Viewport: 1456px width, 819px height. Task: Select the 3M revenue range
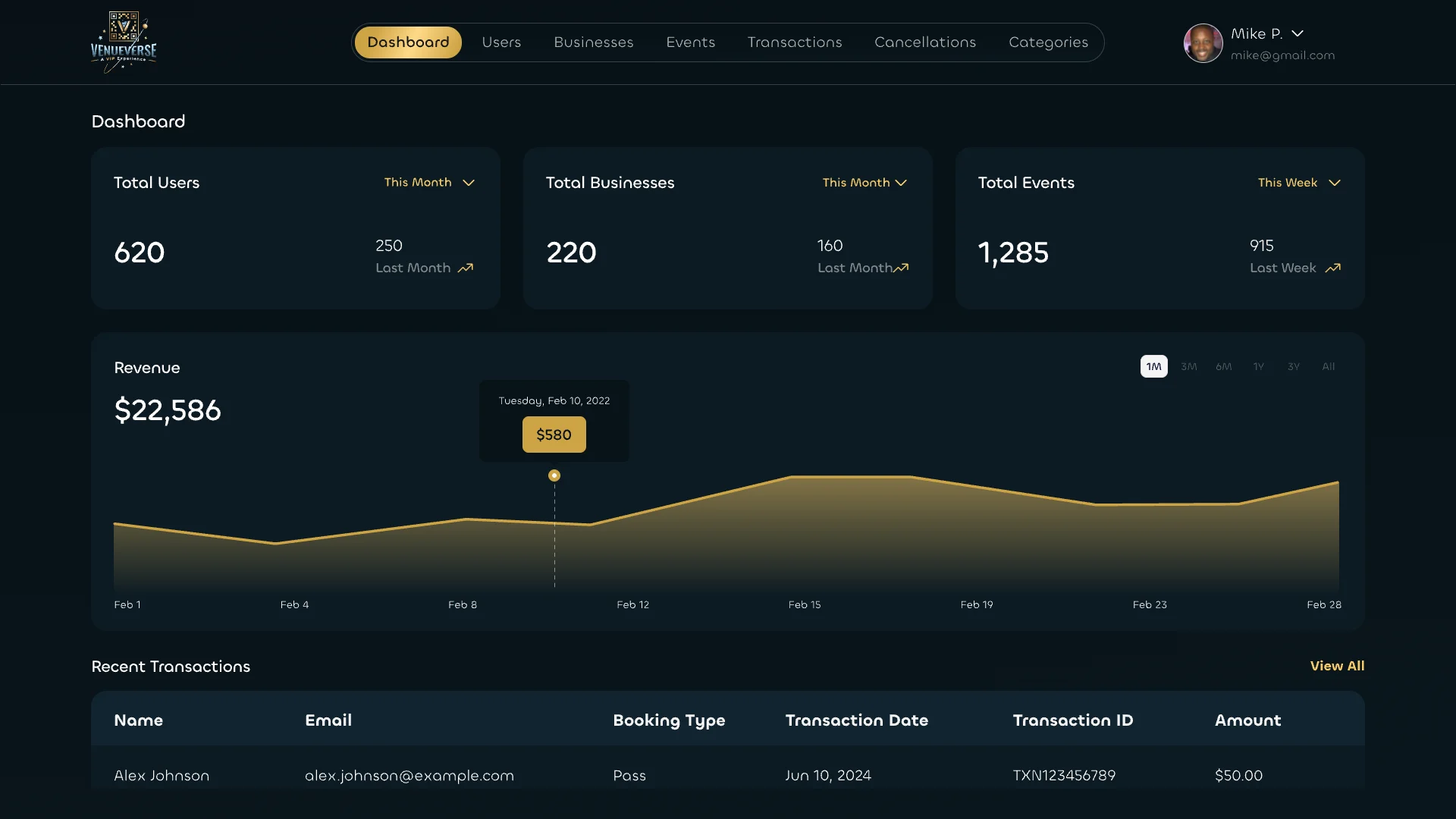click(x=1189, y=366)
